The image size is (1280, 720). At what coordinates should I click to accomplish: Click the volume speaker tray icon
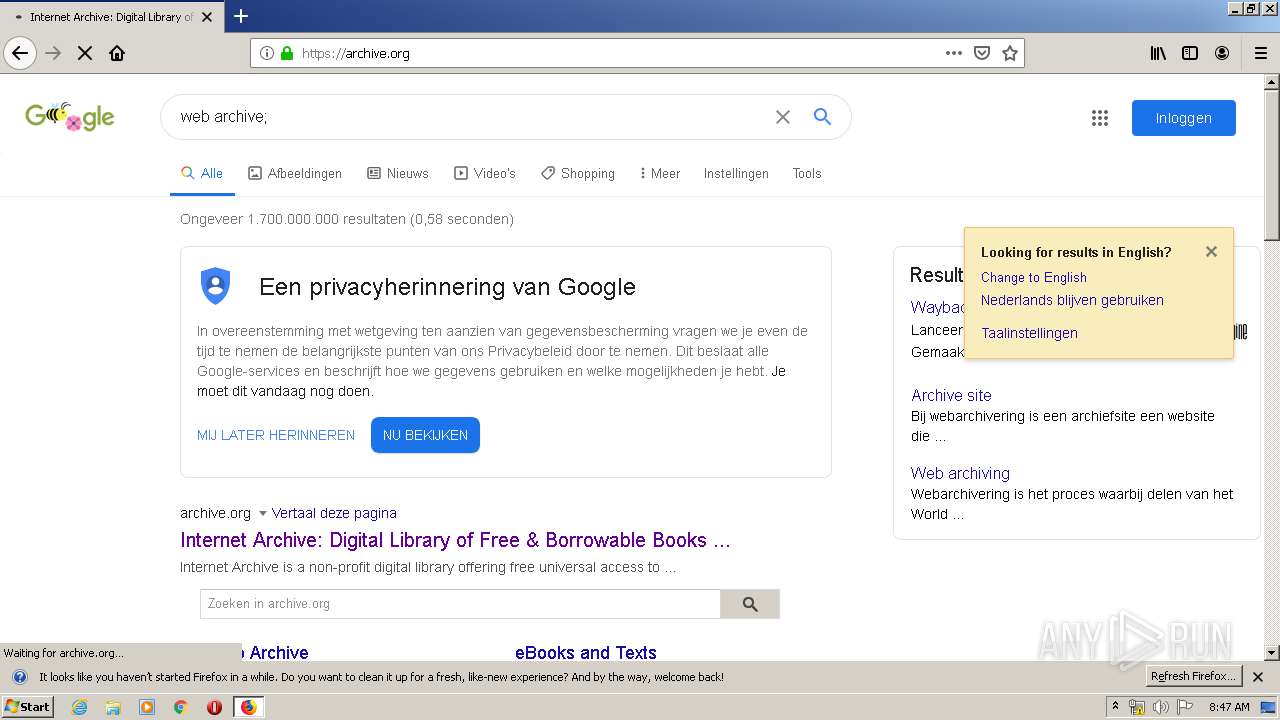(1161, 707)
